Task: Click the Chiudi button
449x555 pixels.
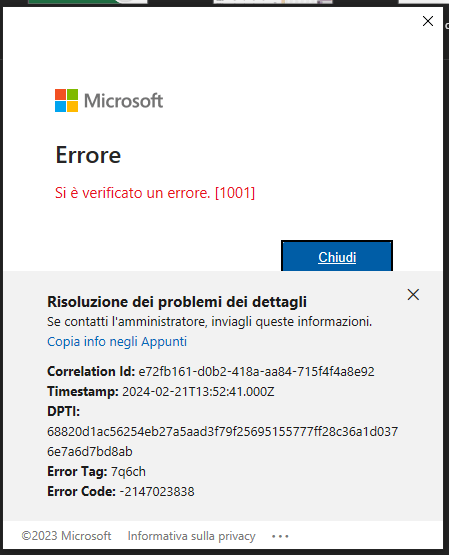Action: pos(337,256)
